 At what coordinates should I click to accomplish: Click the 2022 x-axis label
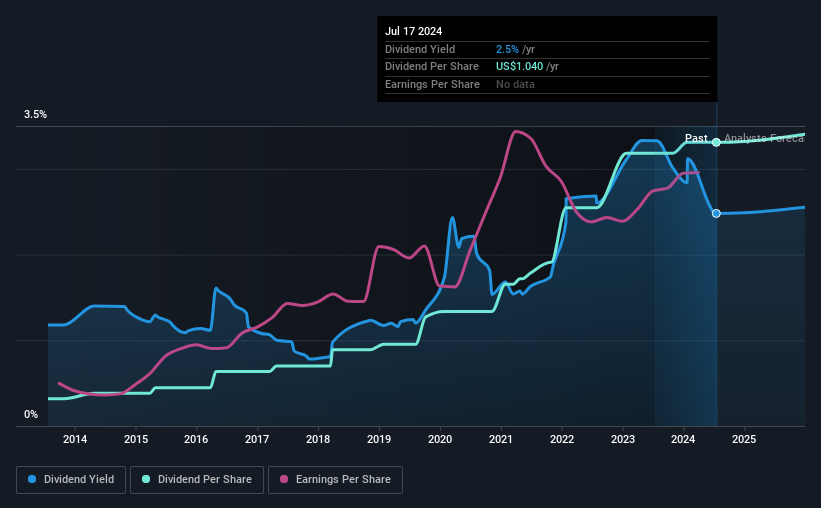tap(562, 439)
